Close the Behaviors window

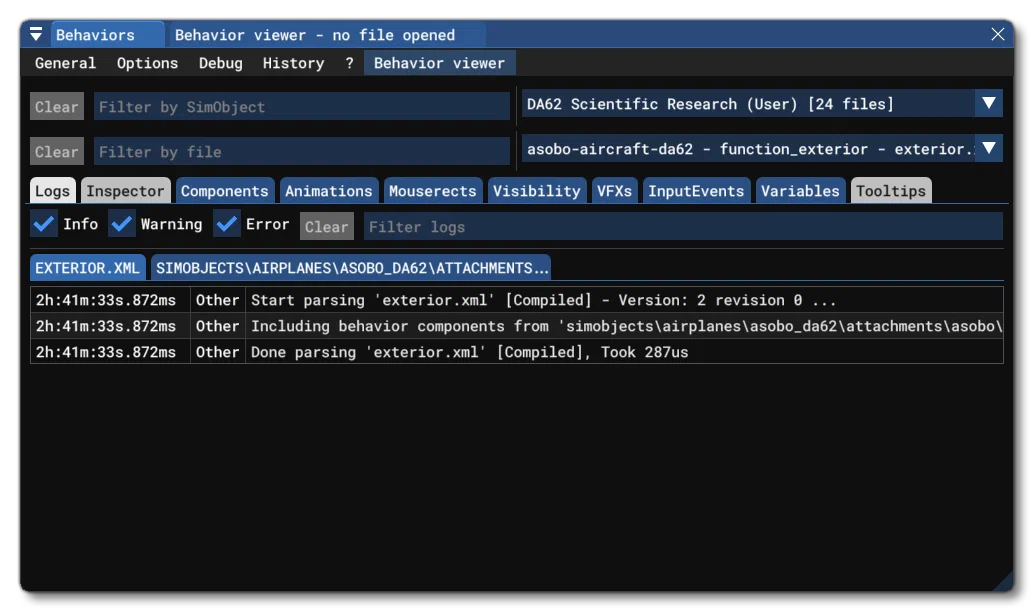997,34
